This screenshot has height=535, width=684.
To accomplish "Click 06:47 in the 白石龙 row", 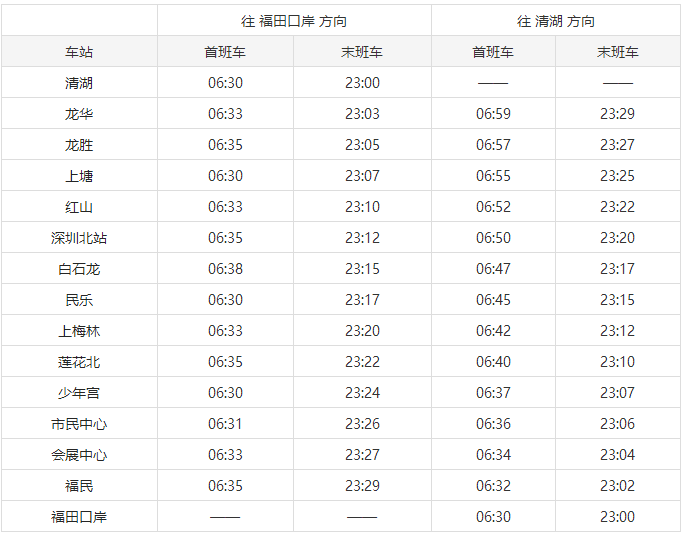I will (493, 269).
